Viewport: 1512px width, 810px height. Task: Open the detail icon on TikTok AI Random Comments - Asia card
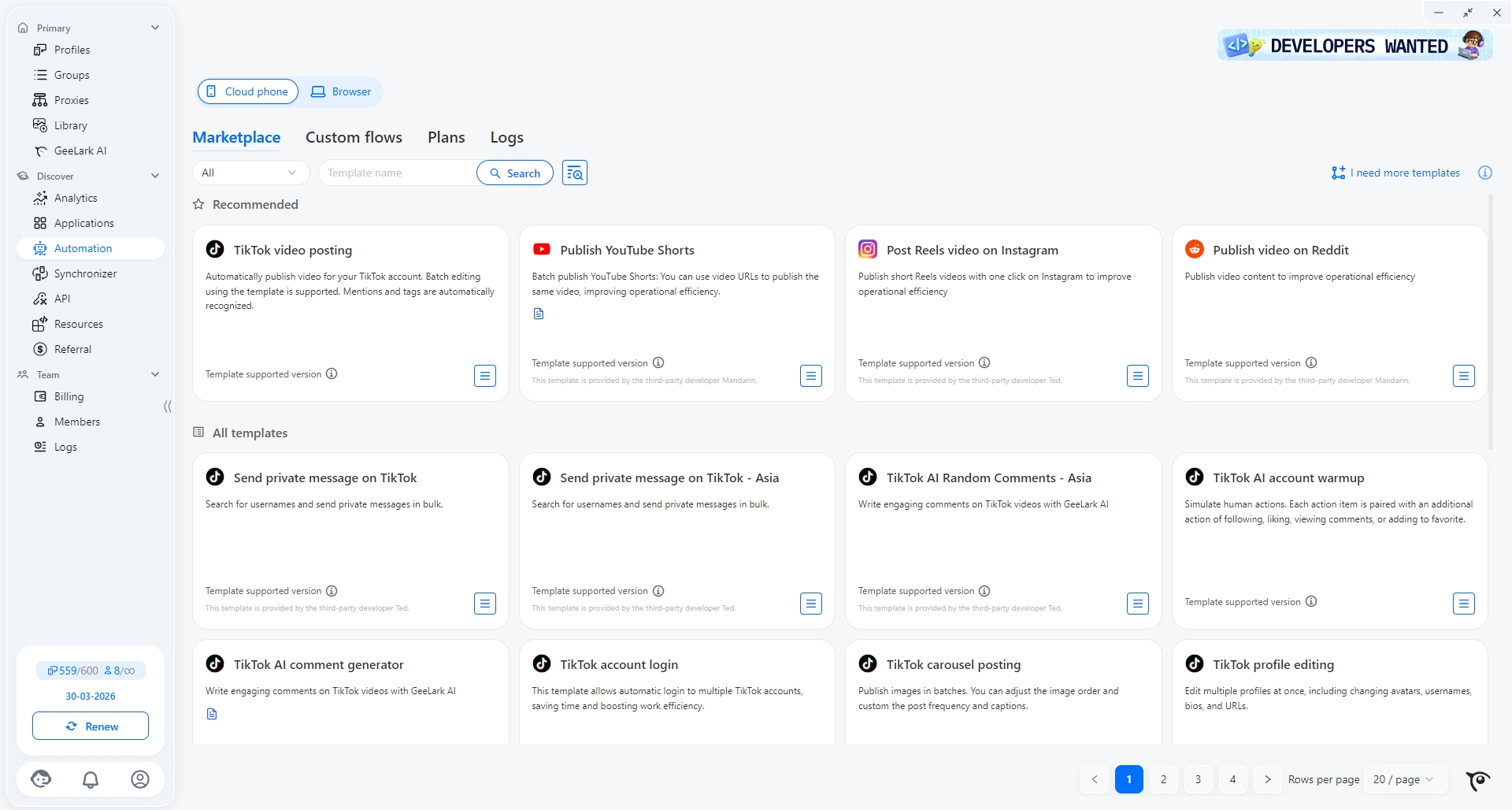pos(1138,604)
